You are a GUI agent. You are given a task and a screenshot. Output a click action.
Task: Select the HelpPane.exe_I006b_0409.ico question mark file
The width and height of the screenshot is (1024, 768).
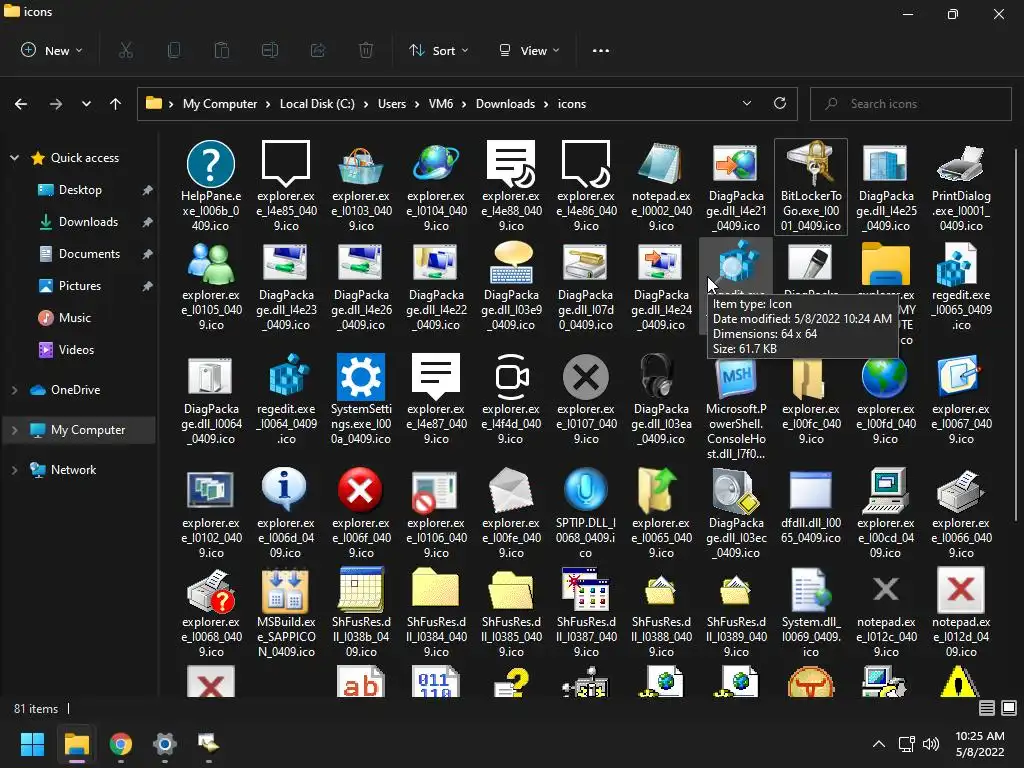click(x=210, y=186)
